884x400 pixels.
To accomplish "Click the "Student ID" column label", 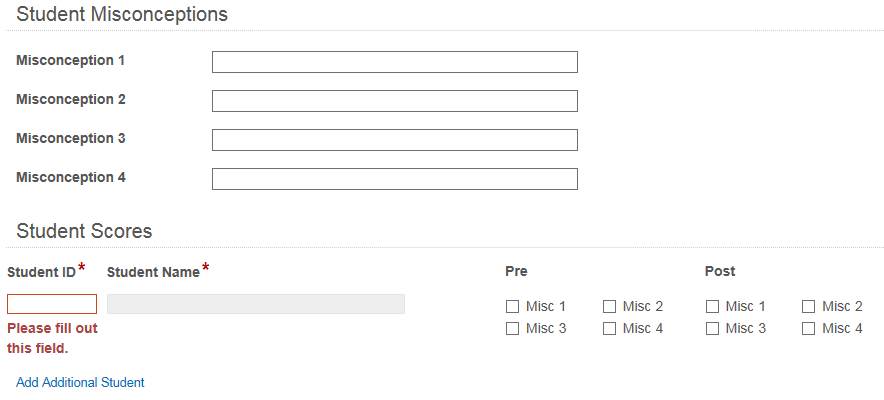I will point(41,272).
